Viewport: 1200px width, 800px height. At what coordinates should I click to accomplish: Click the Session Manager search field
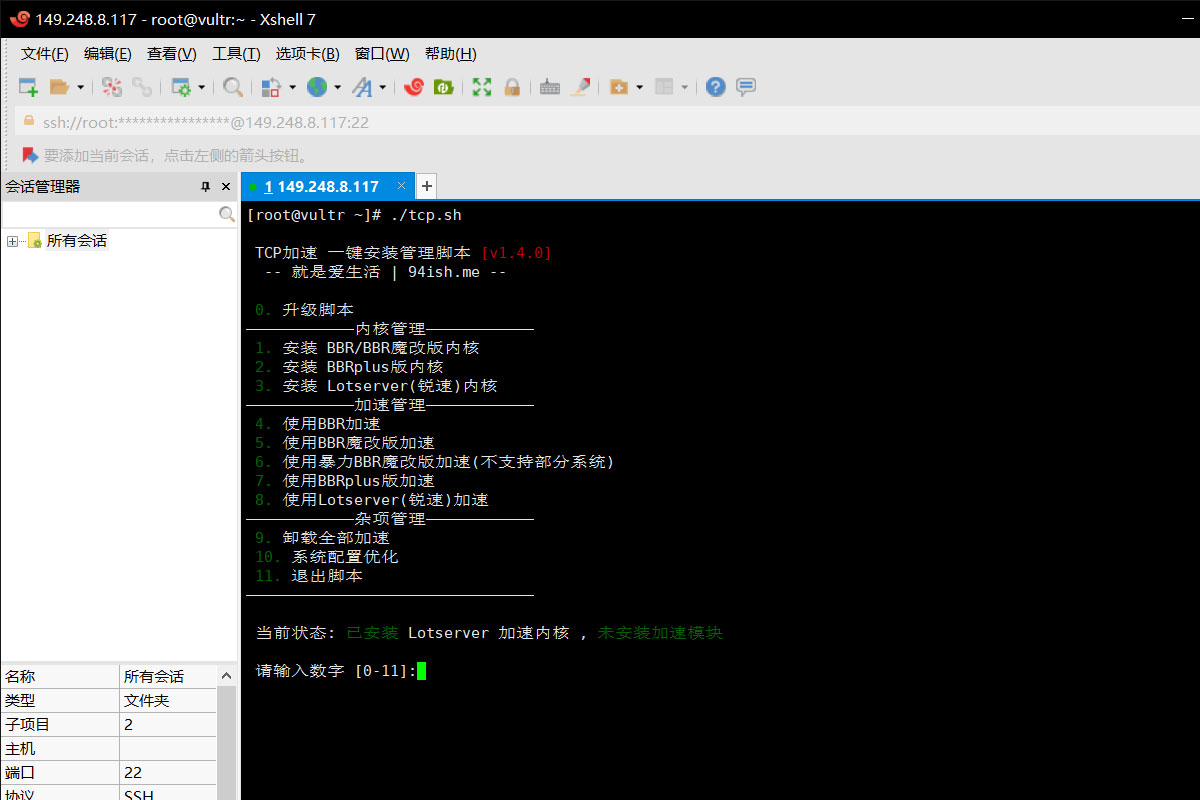click(x=110, y=214)
